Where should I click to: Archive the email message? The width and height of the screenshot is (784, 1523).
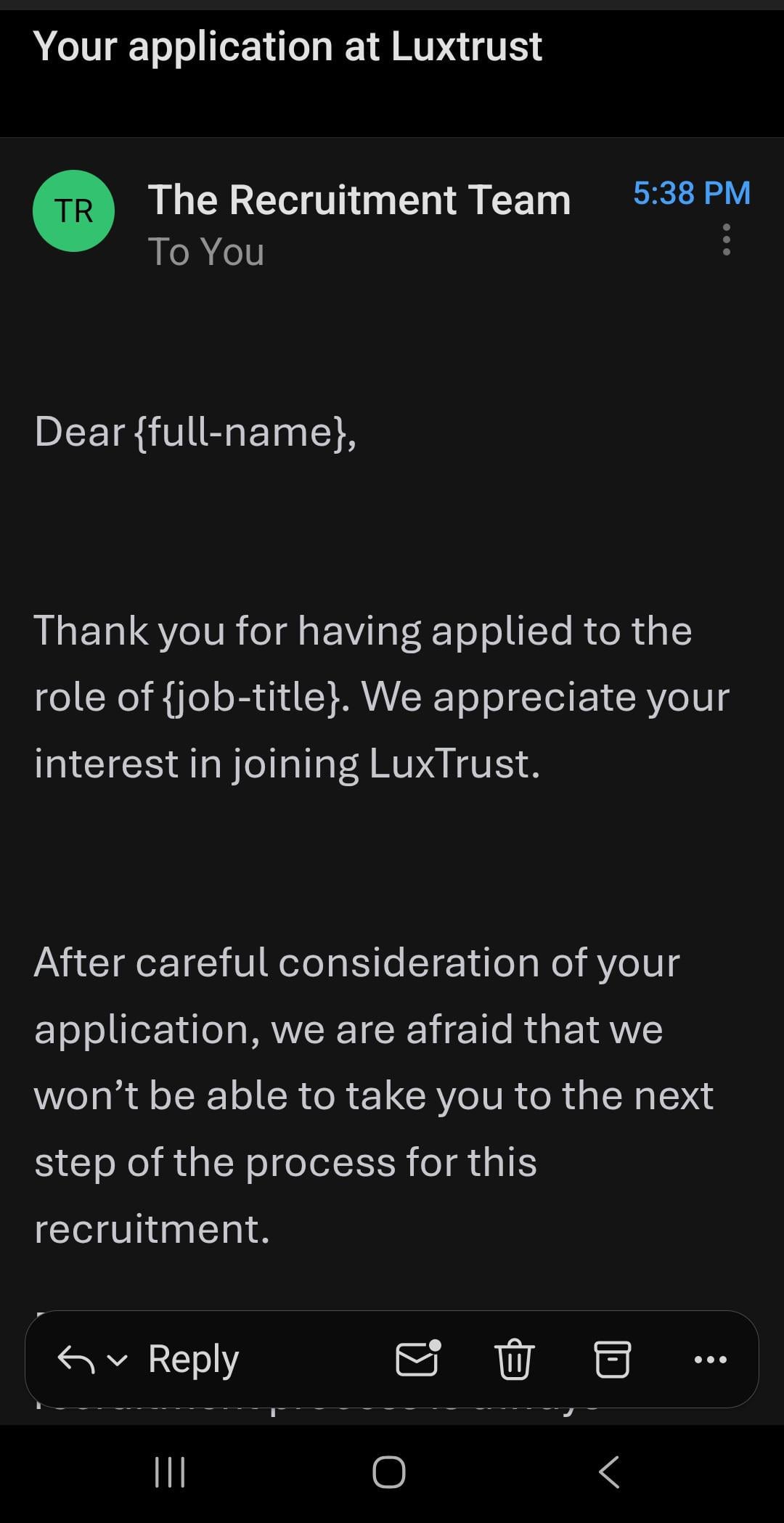pyautogui.click(x=612, y=1358)
